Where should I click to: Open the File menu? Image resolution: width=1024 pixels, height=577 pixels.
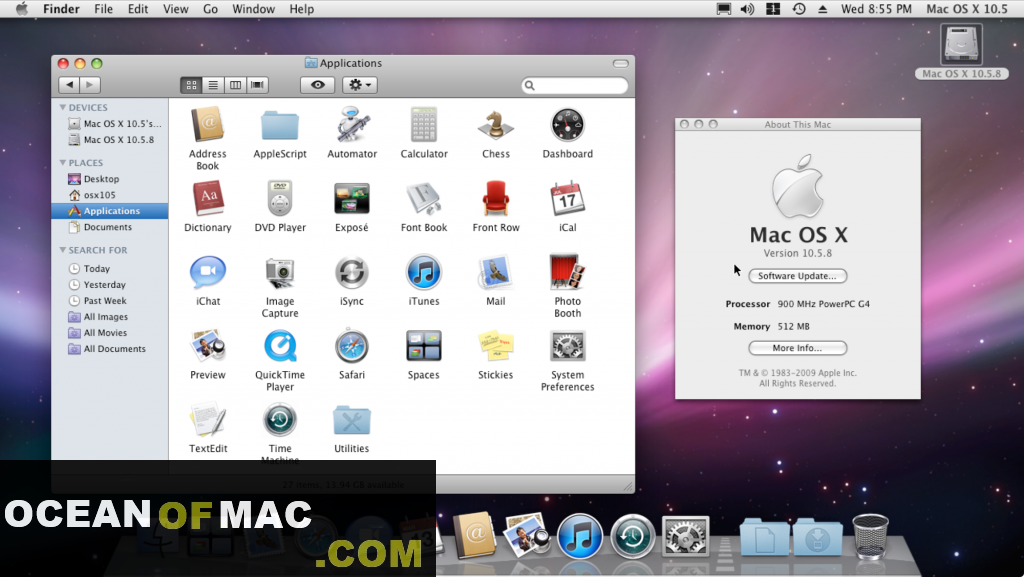coord(103,8)
